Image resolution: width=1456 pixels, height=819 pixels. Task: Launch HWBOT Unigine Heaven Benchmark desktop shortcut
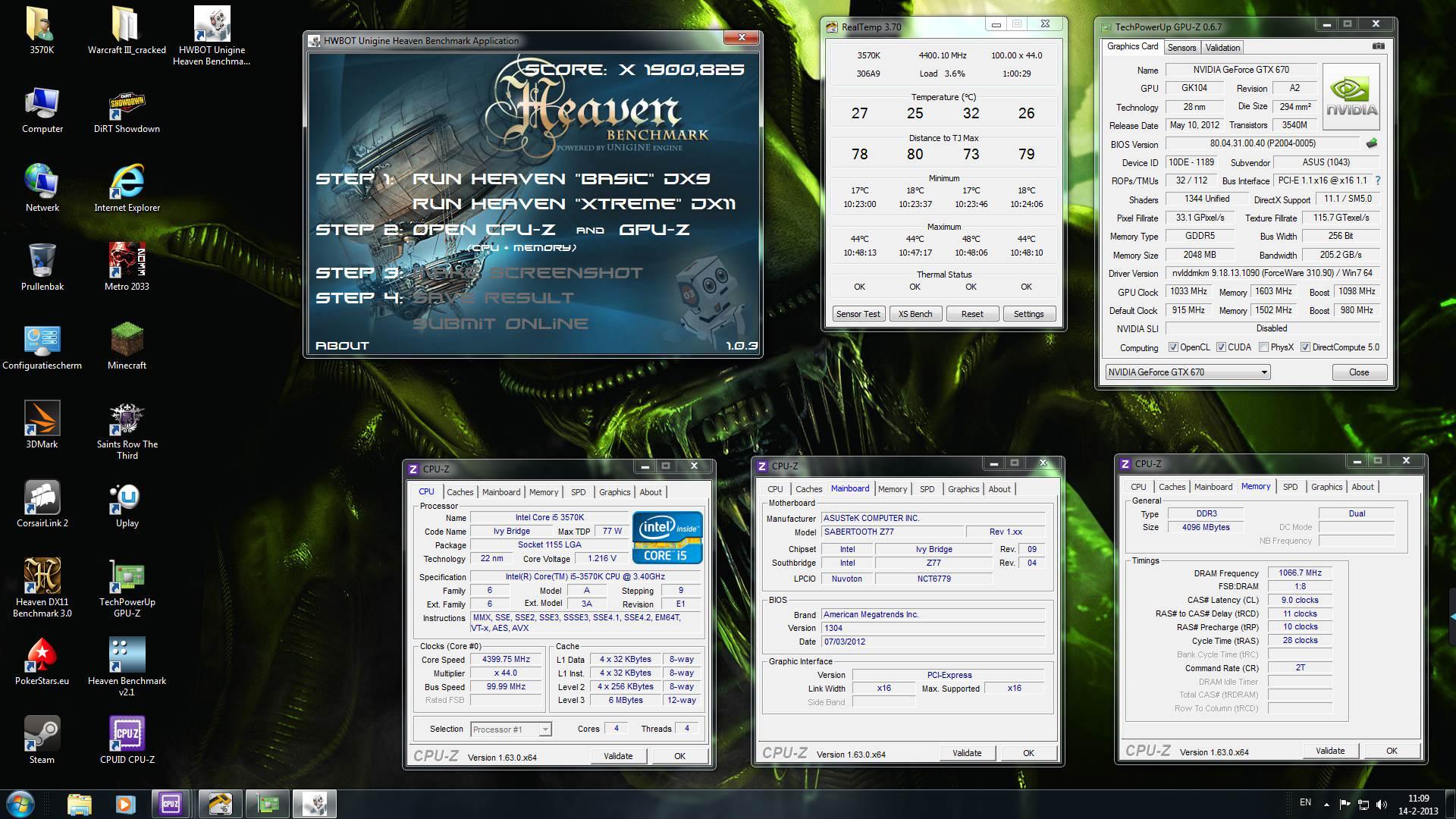coord(212,36)
